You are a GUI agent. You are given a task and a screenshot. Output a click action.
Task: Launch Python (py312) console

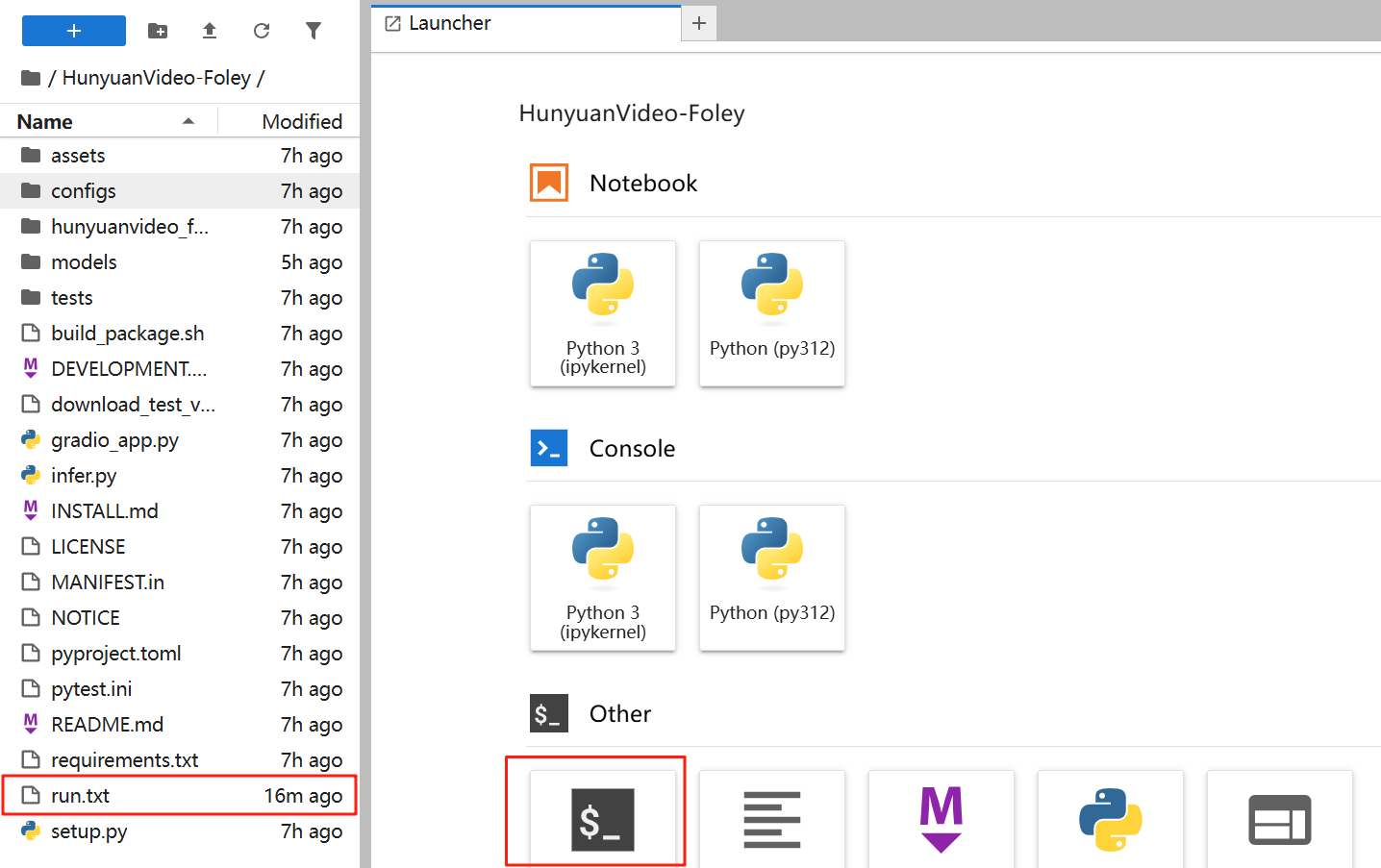(772, 578)
